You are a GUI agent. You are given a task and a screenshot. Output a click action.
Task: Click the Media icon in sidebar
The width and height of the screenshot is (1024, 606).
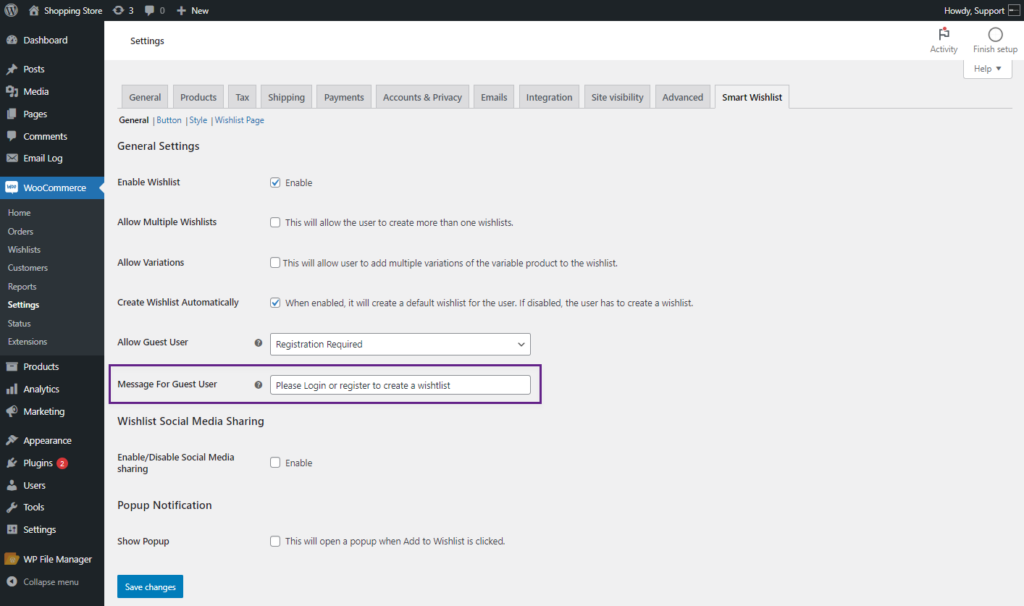click(x=12, y=91)
